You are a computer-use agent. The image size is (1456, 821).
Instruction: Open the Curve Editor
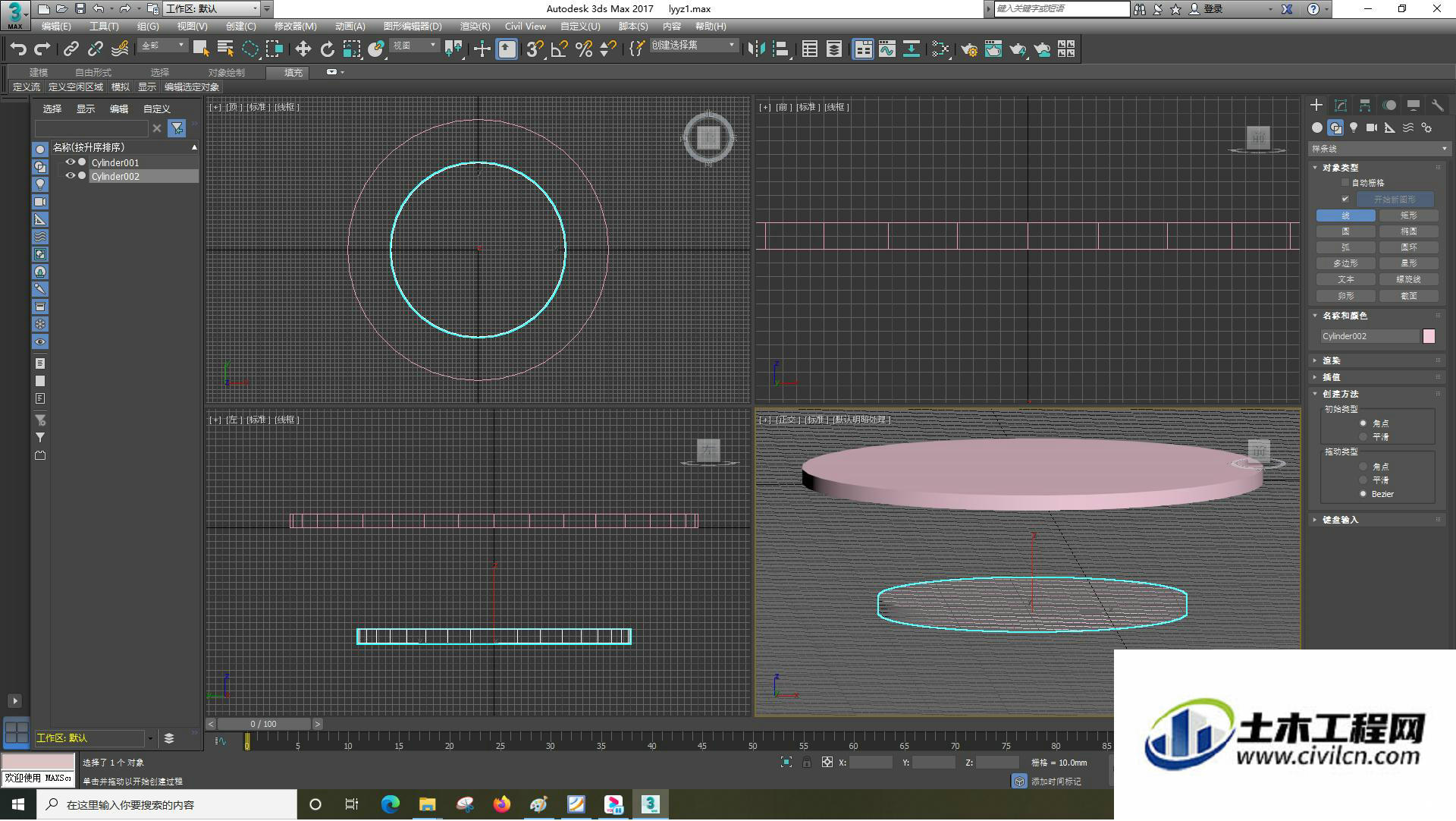click(887, 49)
